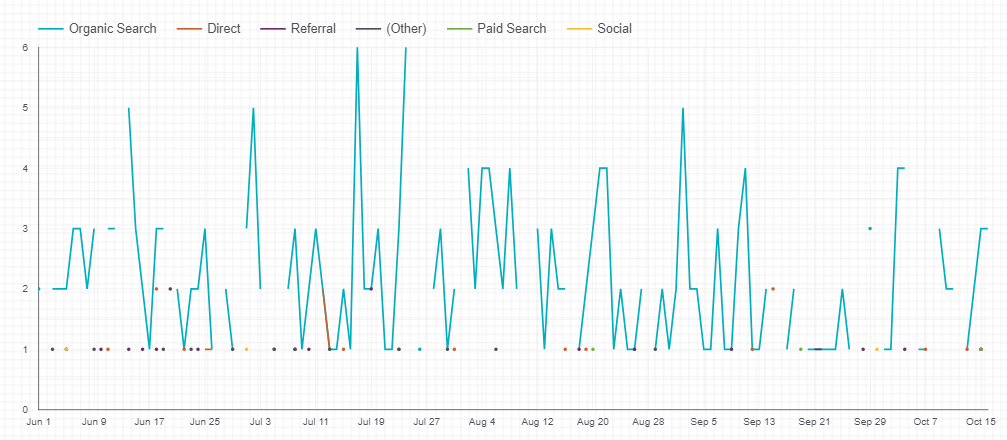The height and width of the screenshot is (440, 1007).
Task: Select the orange Direct point at value 2 near Sep 13
Action: click(773, 289)
